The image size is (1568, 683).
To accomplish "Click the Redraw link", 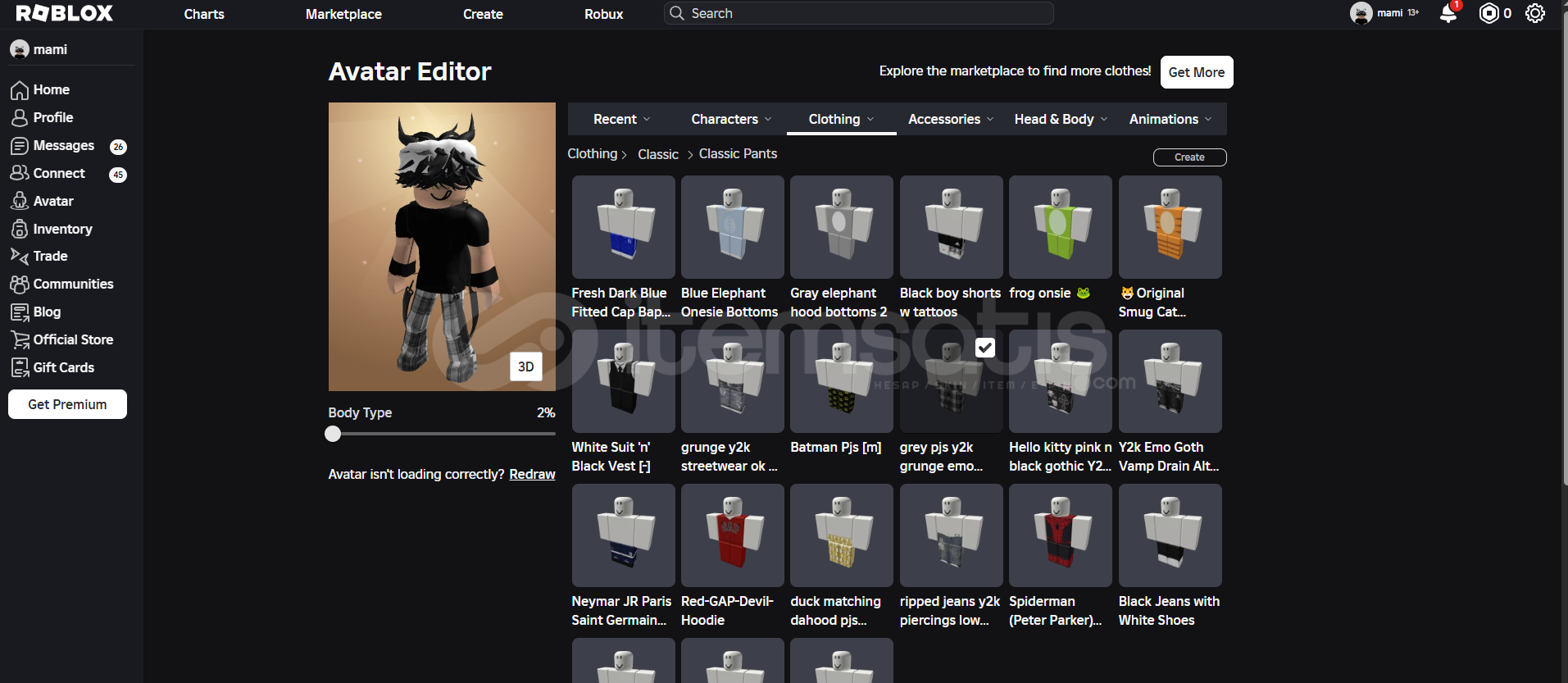I will coord(532,474).
